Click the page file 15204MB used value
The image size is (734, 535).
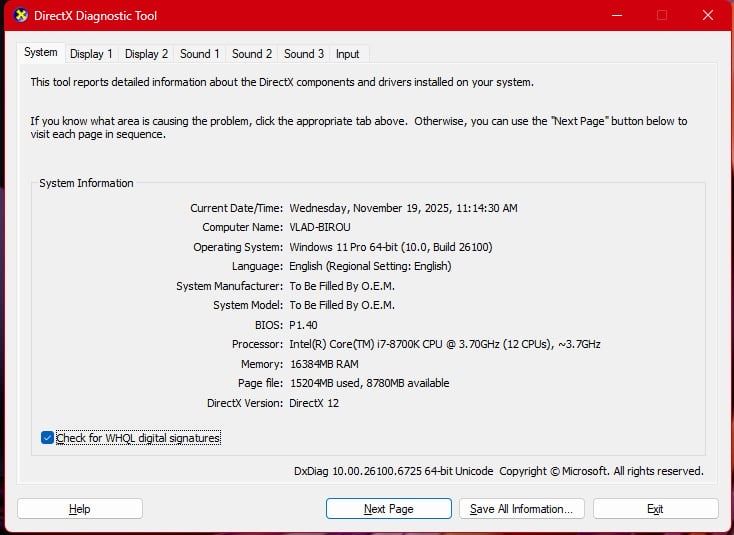click(369, 383)
